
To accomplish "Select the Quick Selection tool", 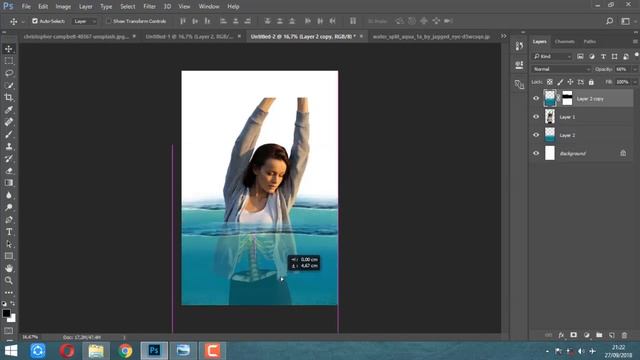I will 9,85.
